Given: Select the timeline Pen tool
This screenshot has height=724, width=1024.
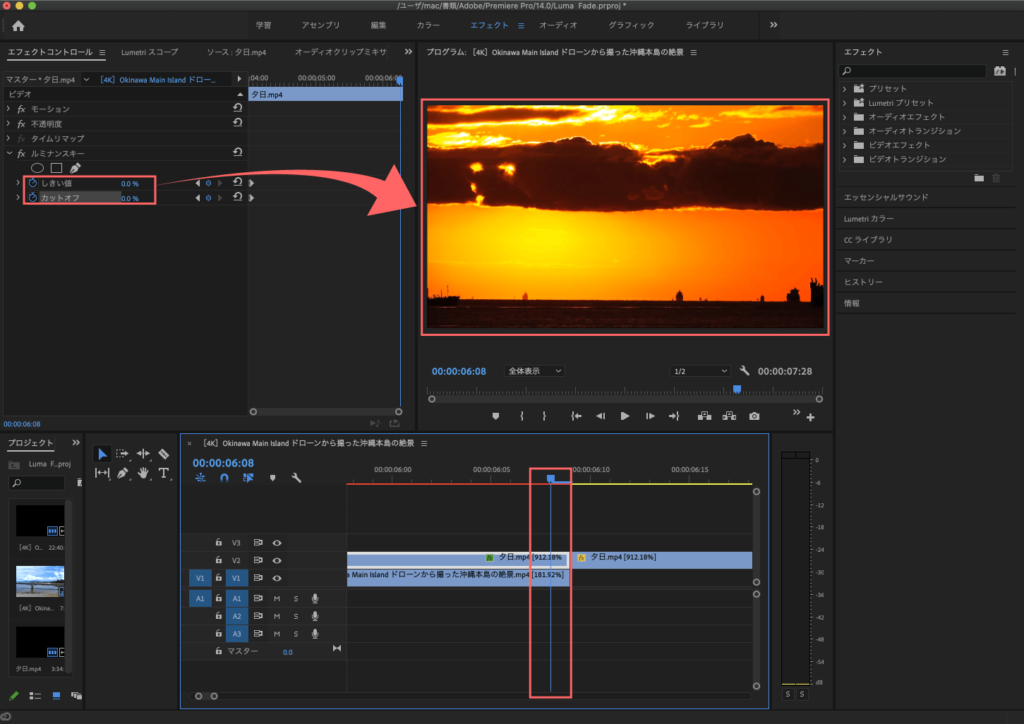Looking at the screenshot, I should click(123, 473).
